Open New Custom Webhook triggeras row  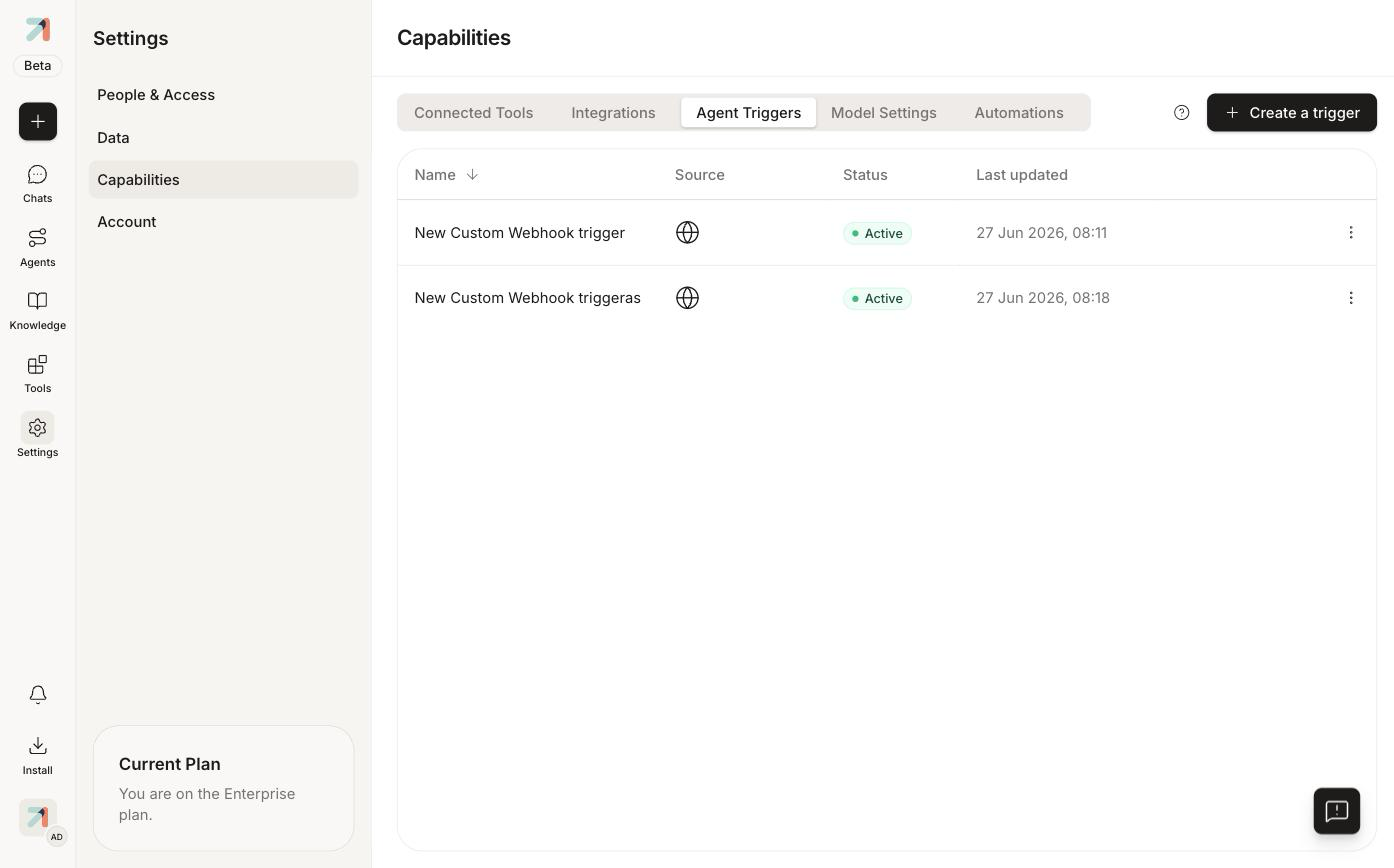point(886,298)
